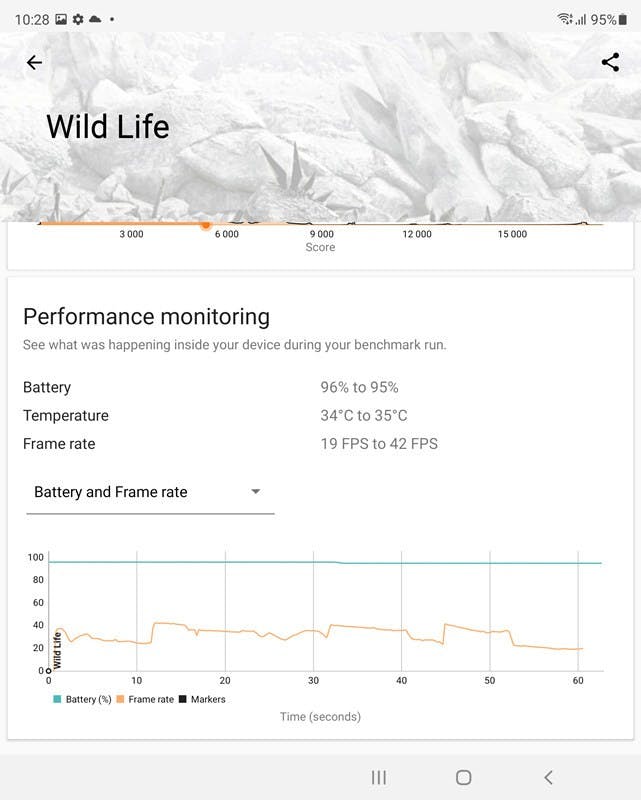Open the recent apps navigation button

coord(379,777)
